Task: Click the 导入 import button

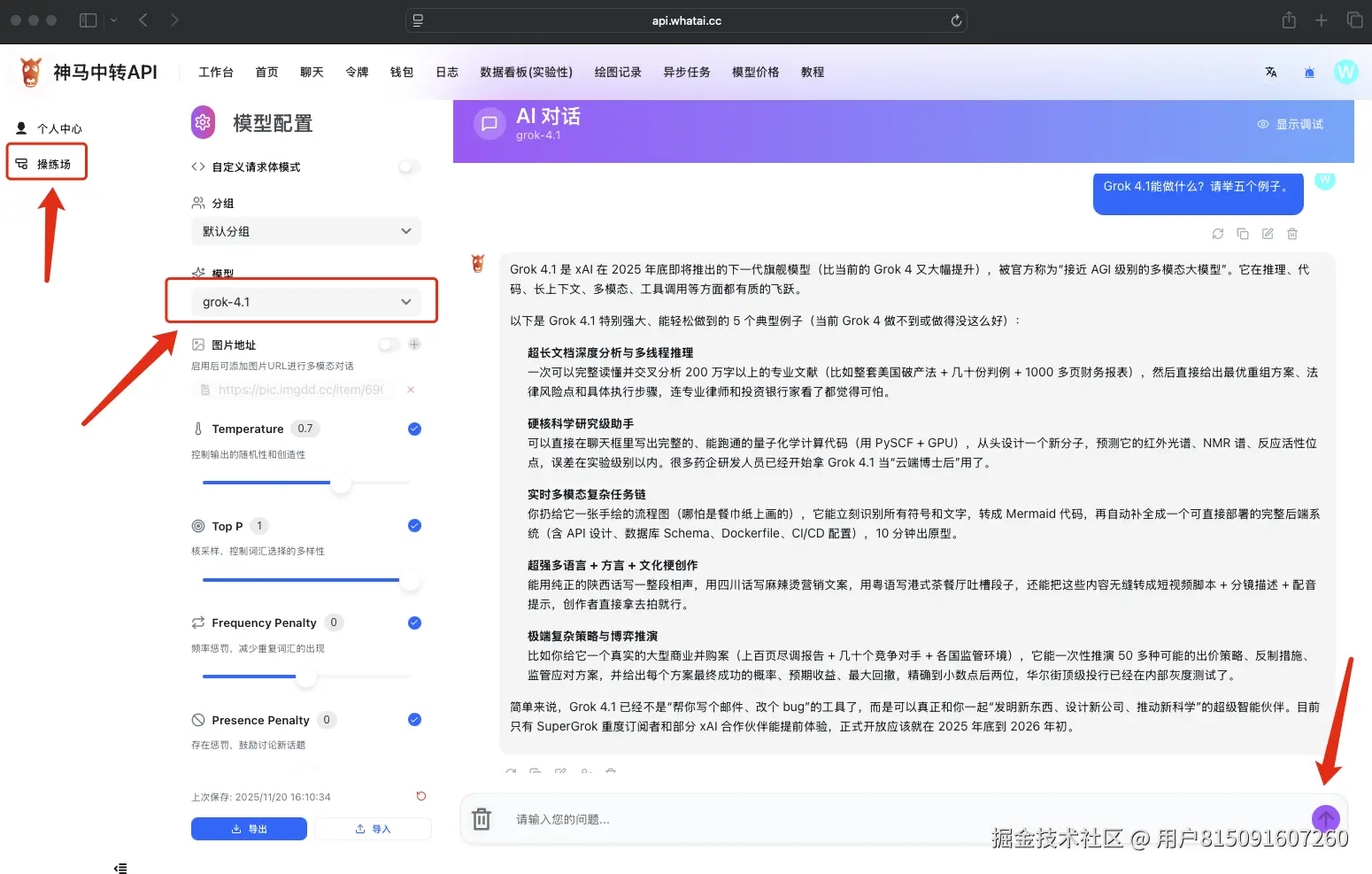Action: pos(373,829)
